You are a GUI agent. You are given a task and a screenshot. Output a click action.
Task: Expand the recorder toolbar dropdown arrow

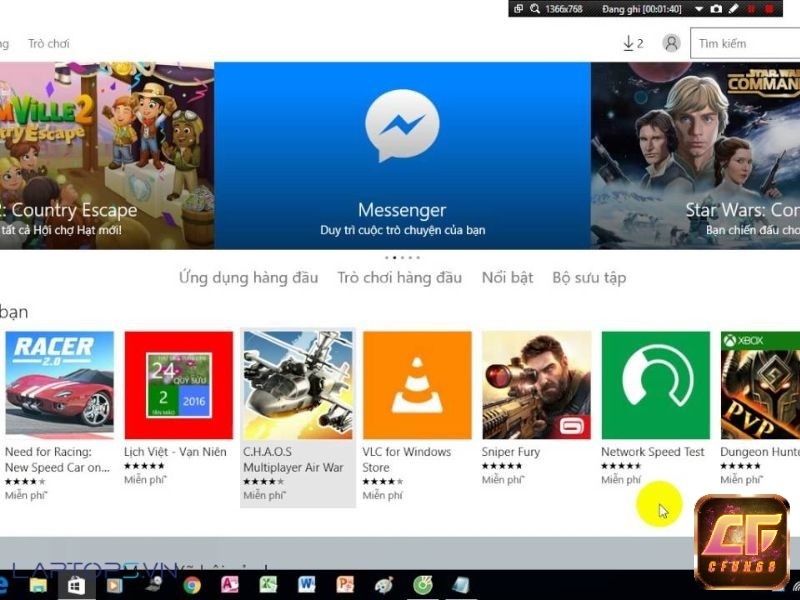click(x=699, y=9)
